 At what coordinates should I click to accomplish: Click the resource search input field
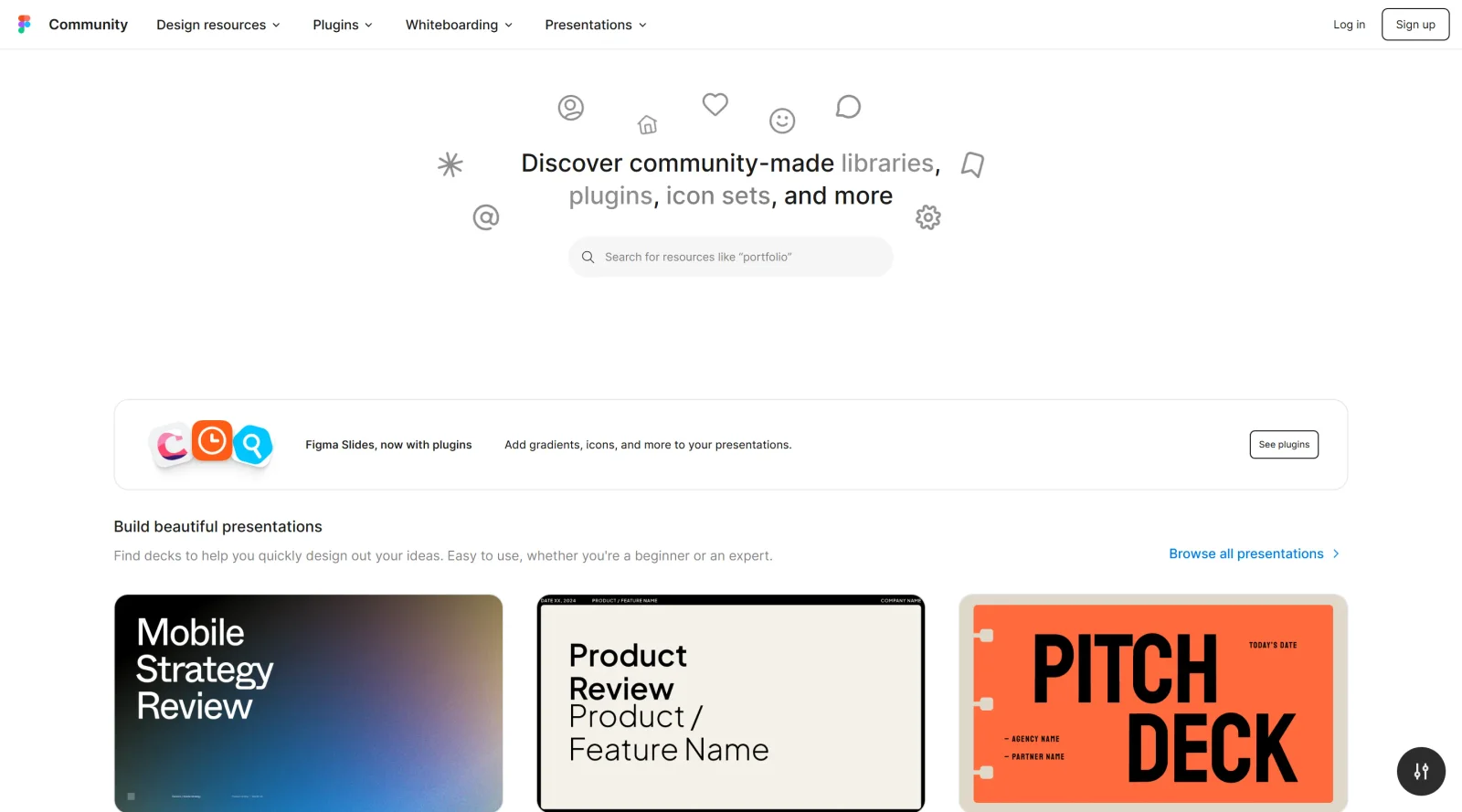(730, 257)
